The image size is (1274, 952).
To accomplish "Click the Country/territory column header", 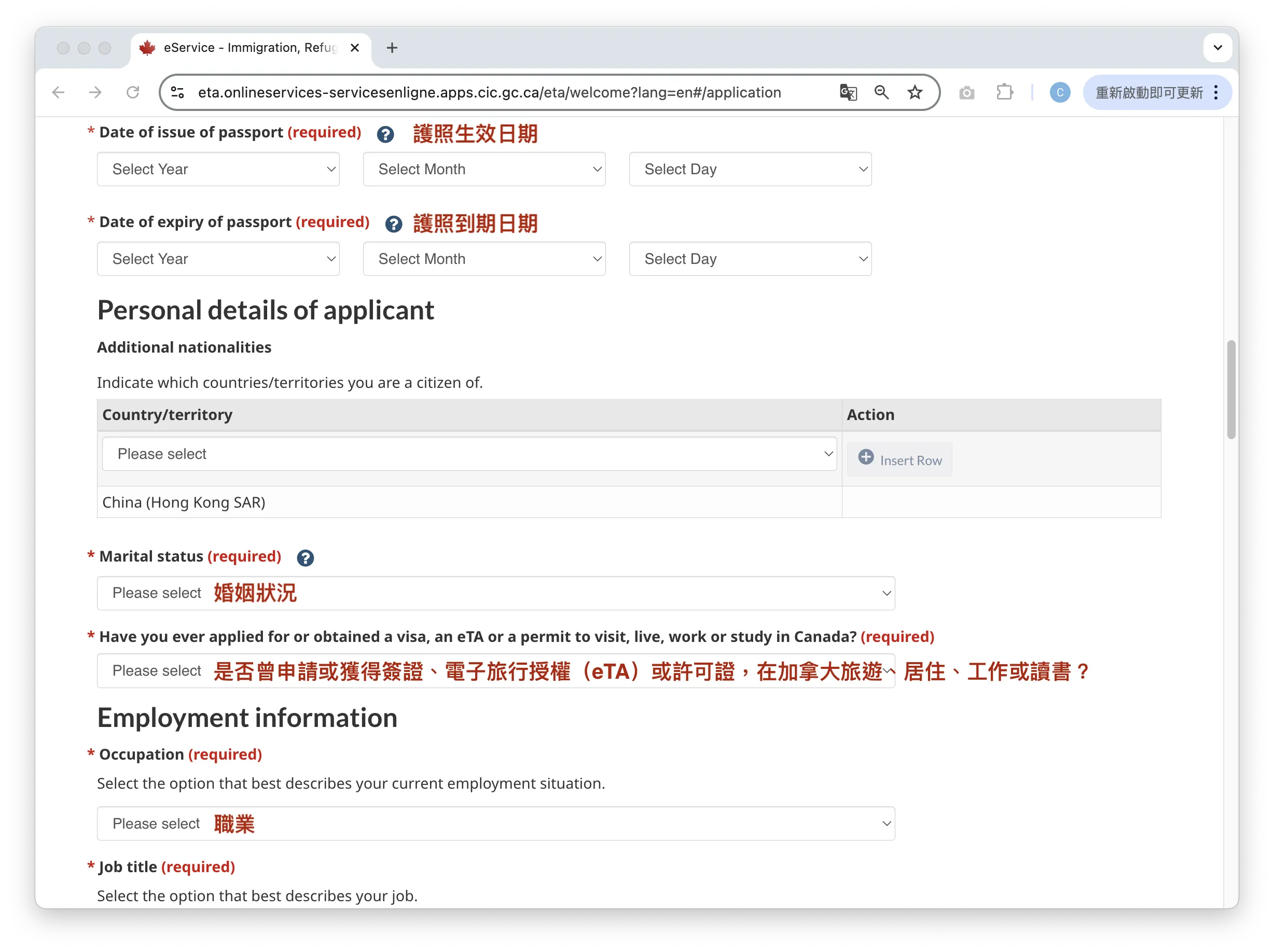I will click(x=469, y=415).
